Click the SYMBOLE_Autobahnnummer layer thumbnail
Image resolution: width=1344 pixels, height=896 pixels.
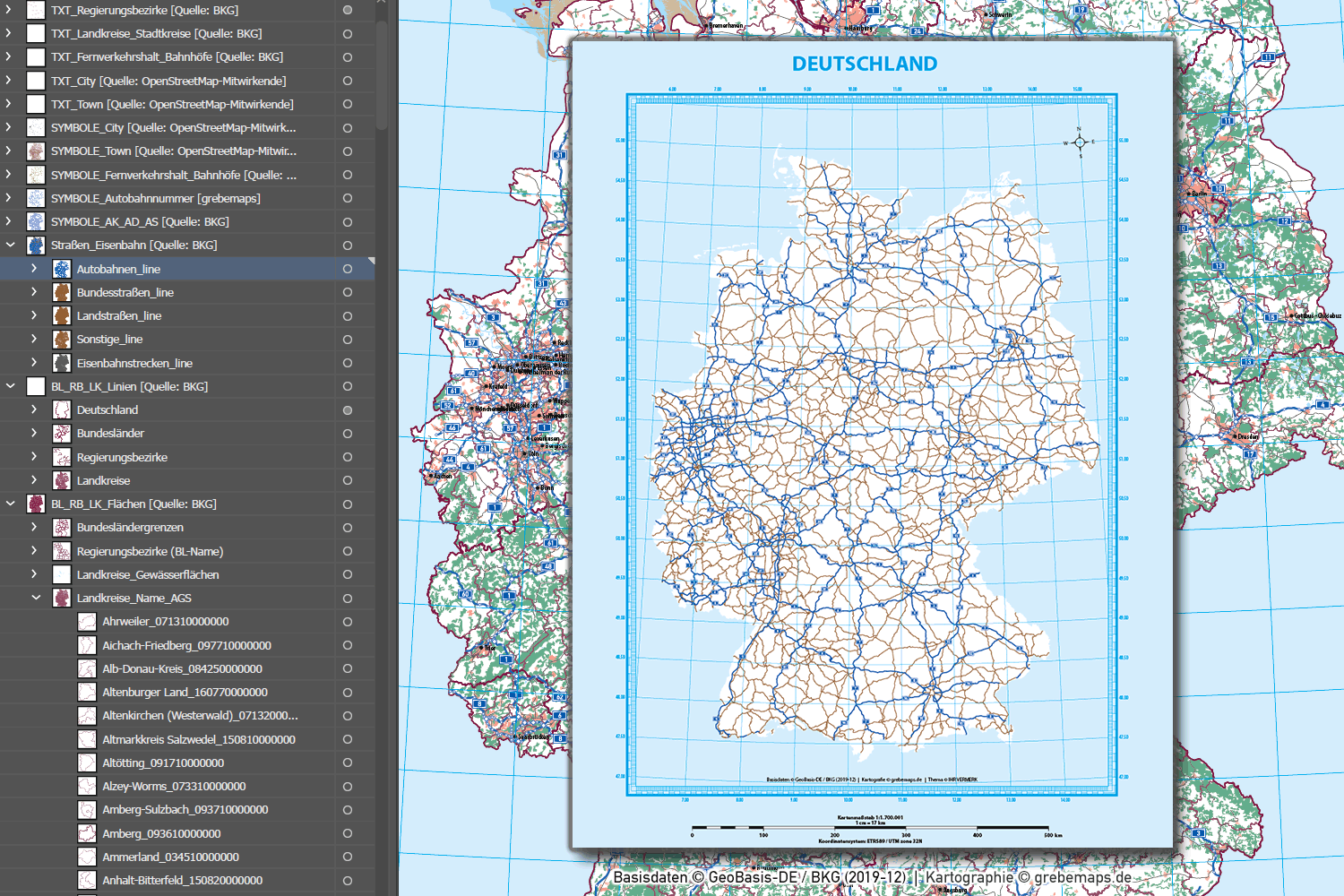[x=36, y=198]
